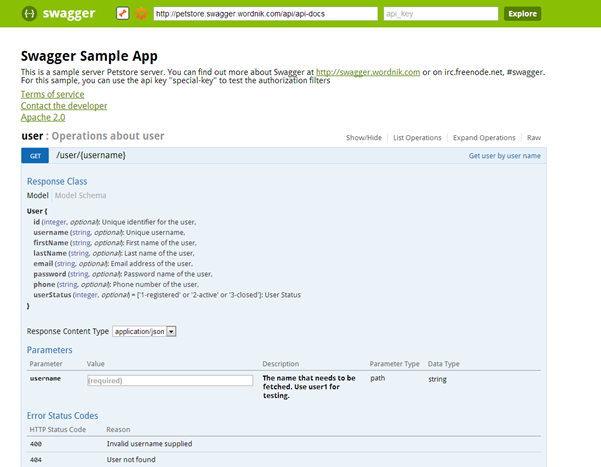The image size is (601, 467).
Task: Collapse the /user/{username} operation path
Action: [91, 155]
